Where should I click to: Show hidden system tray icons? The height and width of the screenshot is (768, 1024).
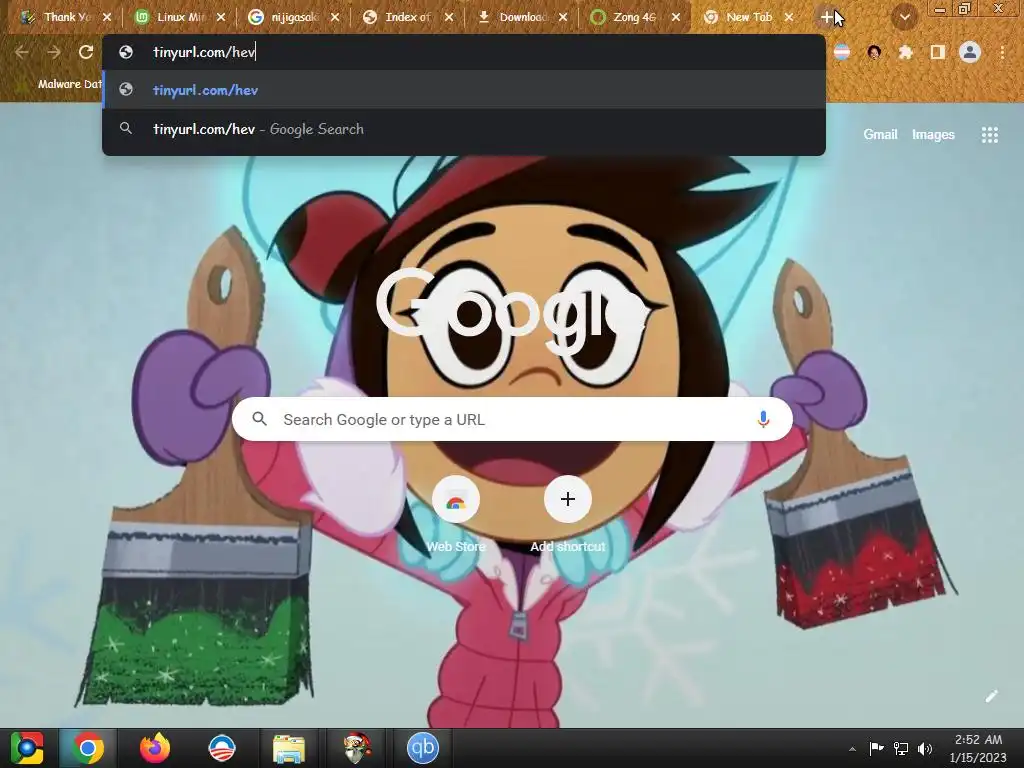click(852, 748)
